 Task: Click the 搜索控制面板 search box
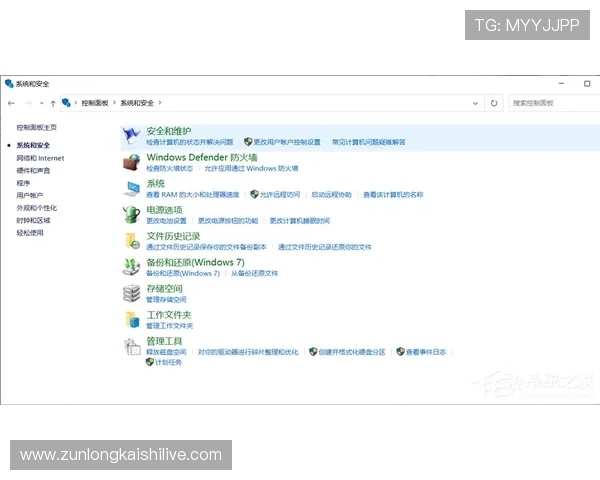point(548,103)
